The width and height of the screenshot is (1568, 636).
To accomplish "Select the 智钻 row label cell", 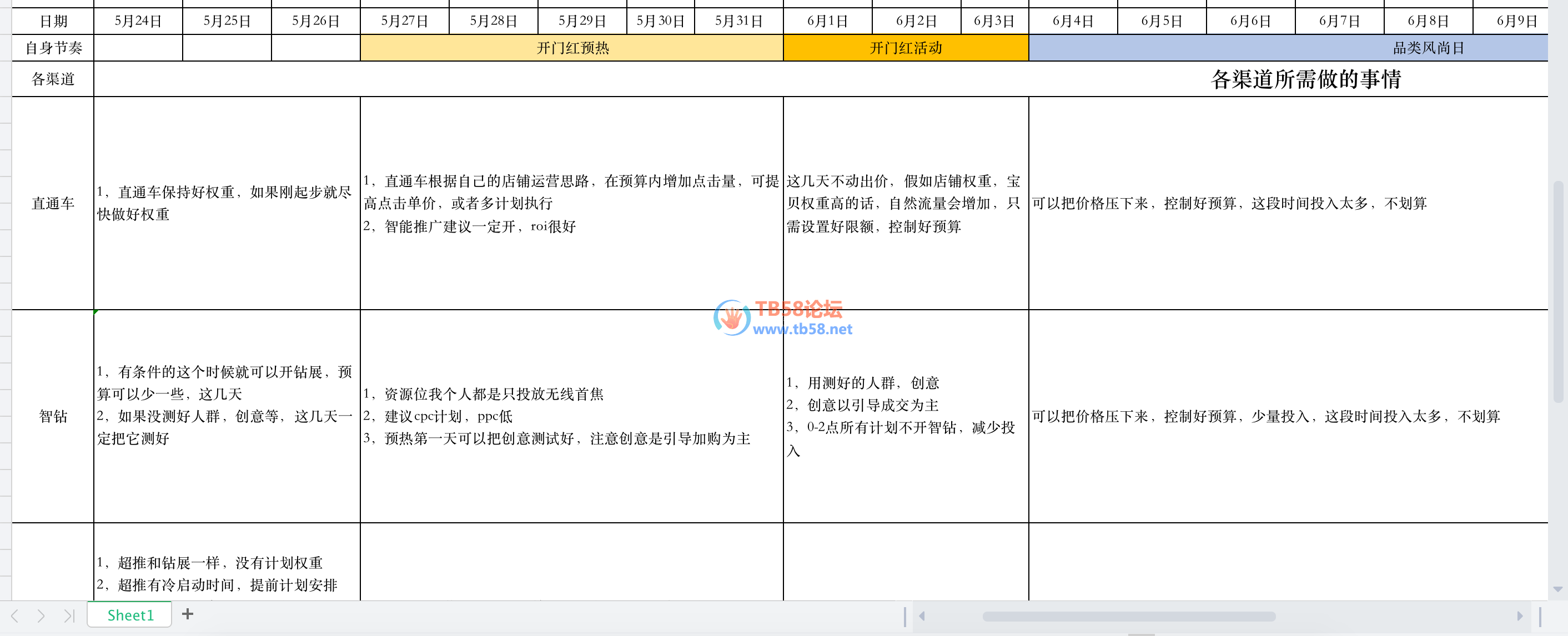I will [x=52, y=416].
